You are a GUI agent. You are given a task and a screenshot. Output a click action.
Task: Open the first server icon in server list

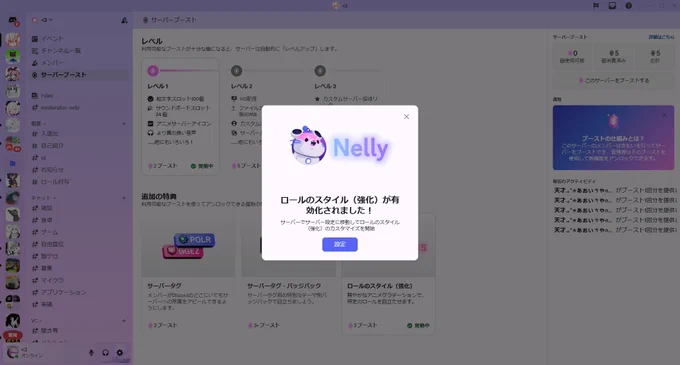(13, 40)
